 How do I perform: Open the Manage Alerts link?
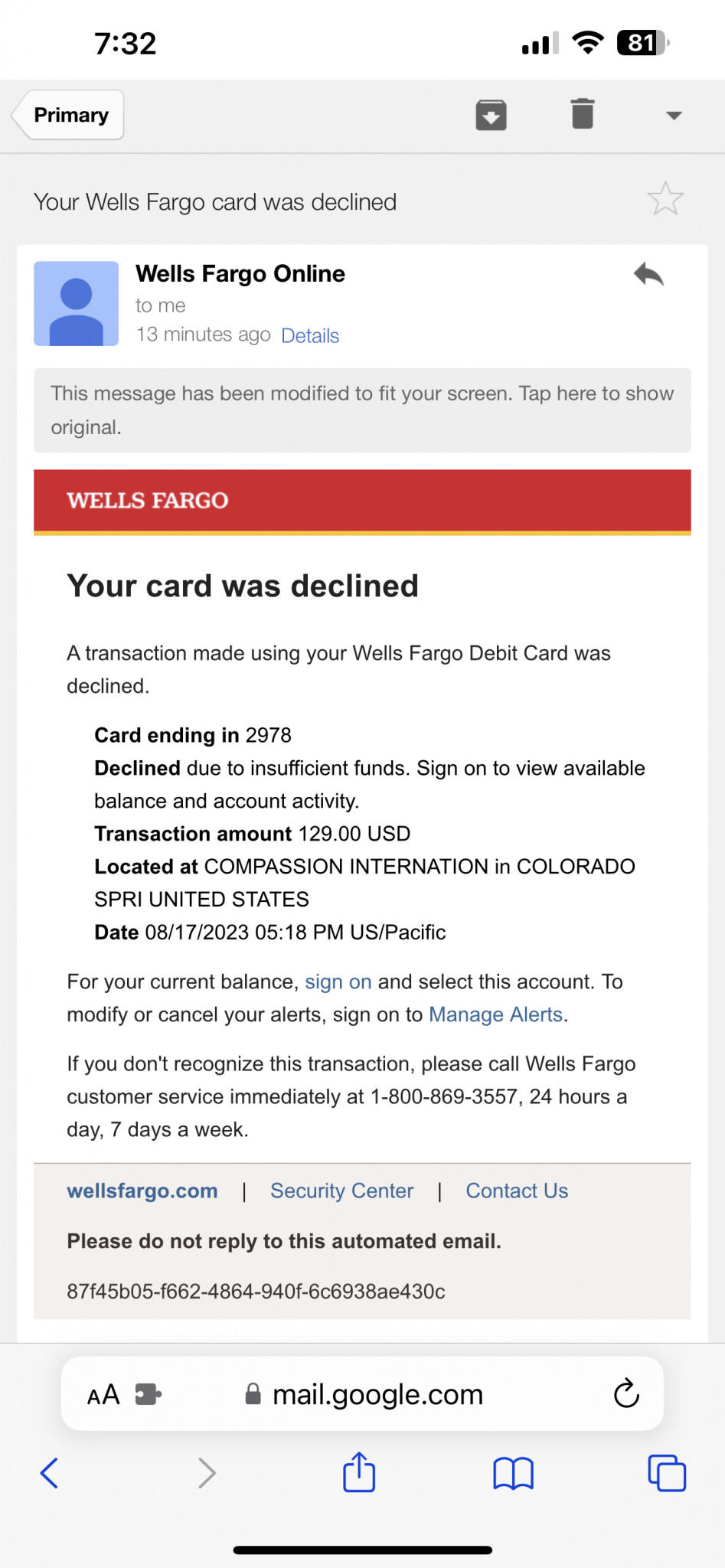click(496, 1014)
